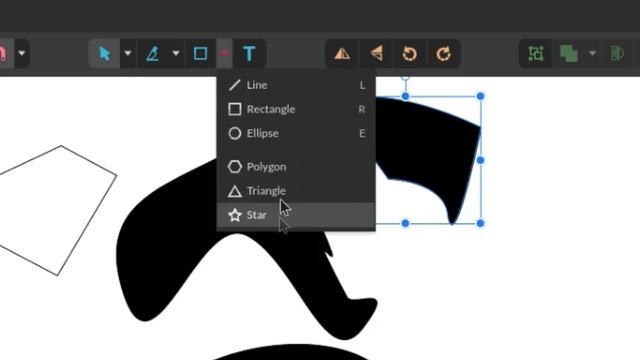640x360 pixels.
Task: Select the Pen drawing tool
Action: pyautogui.click(x=153, y=53)
